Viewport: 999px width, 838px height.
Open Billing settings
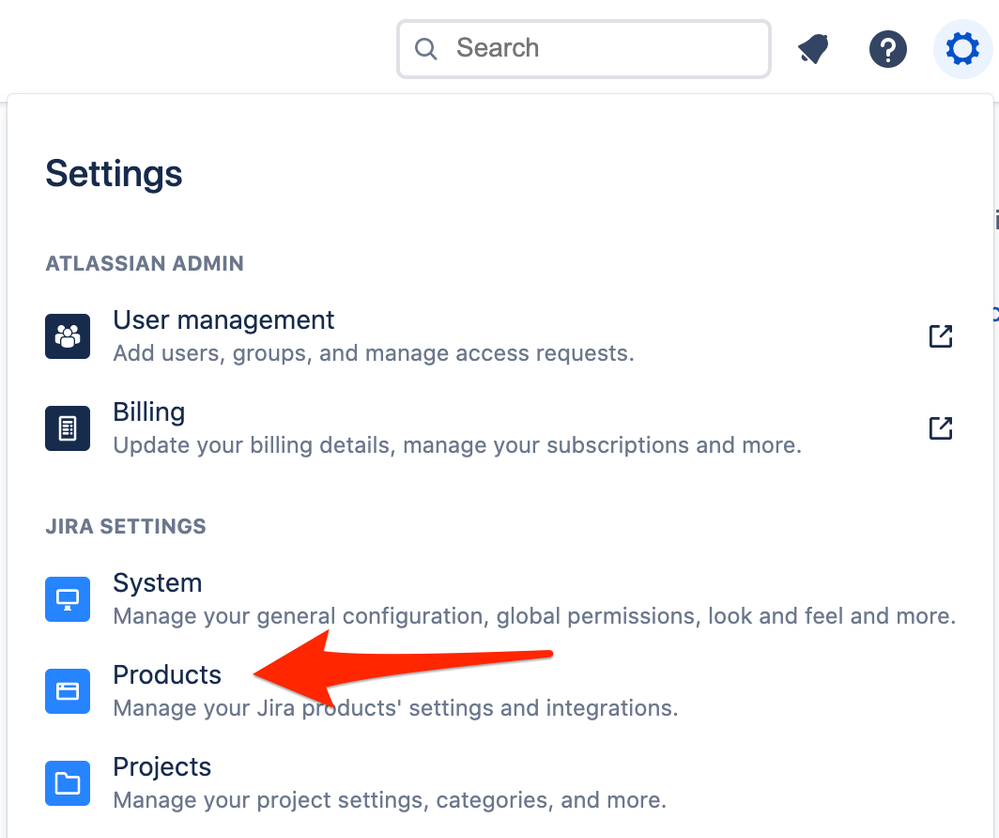(x=149, y=412)
